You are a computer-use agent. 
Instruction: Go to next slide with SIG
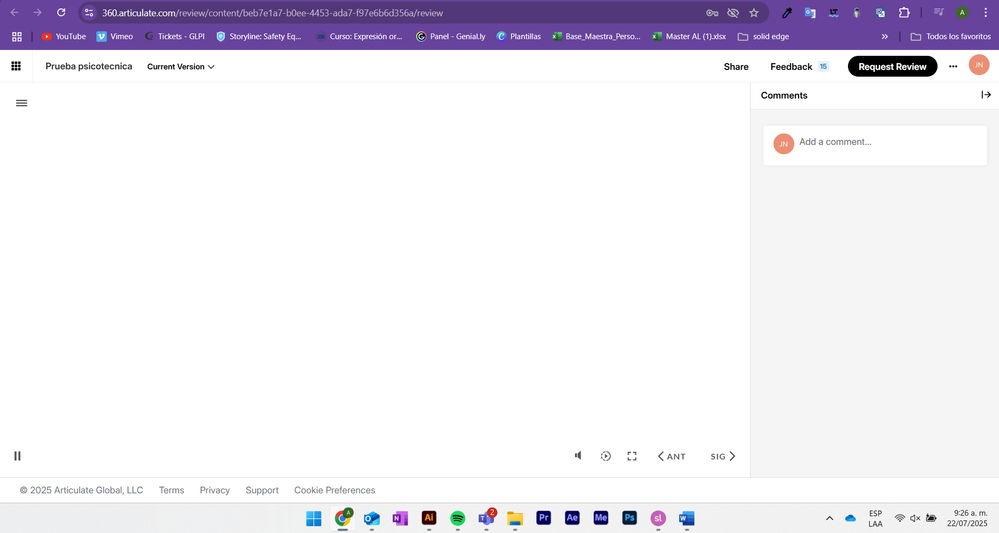[723, 457]
